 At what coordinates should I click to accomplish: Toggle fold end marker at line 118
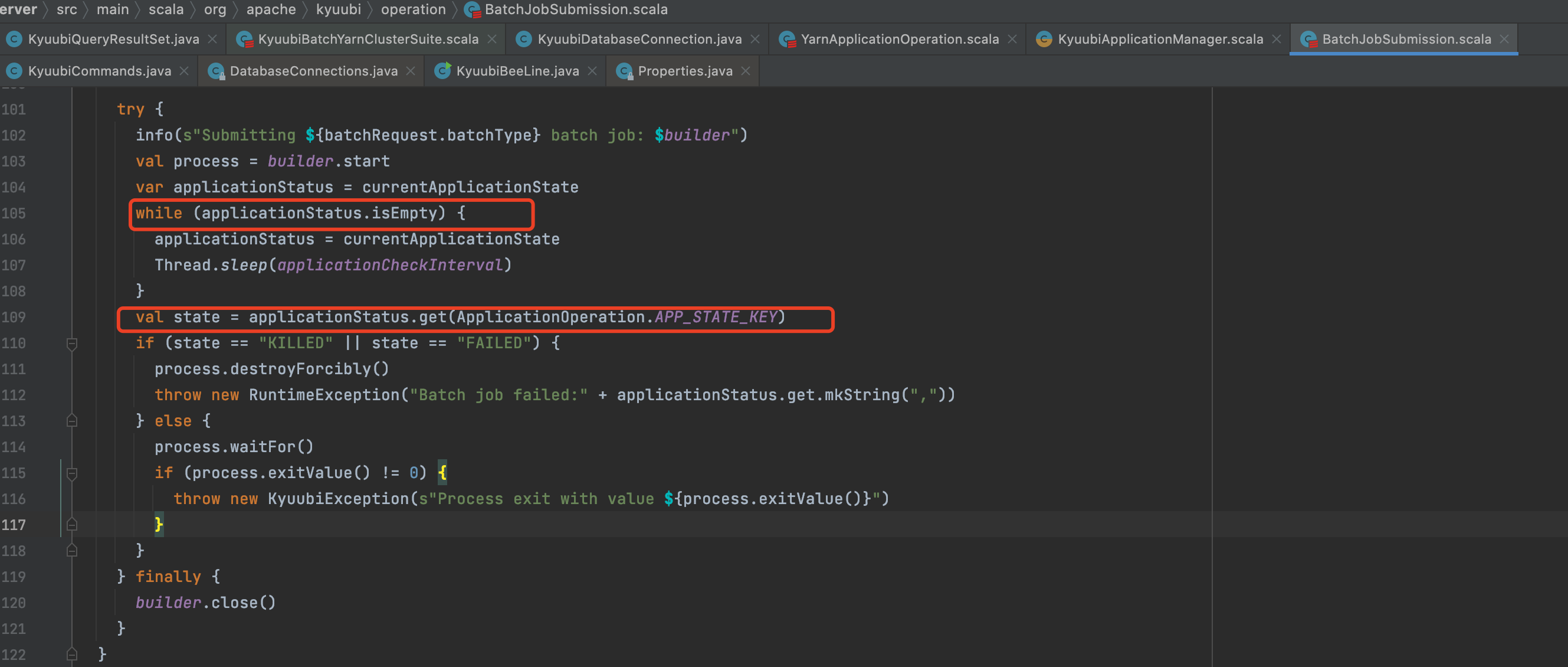72,551
